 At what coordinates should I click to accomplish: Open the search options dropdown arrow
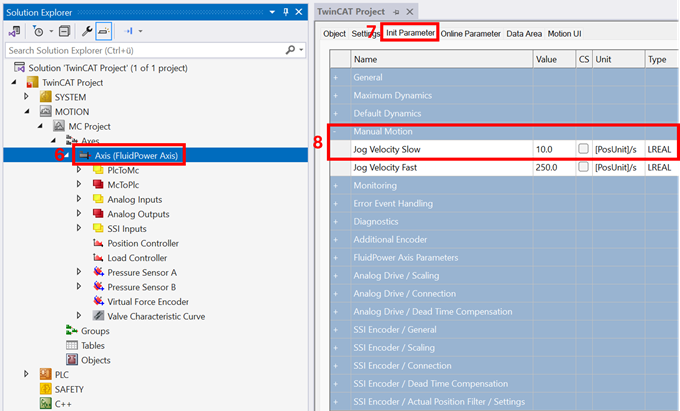[301, 50]
